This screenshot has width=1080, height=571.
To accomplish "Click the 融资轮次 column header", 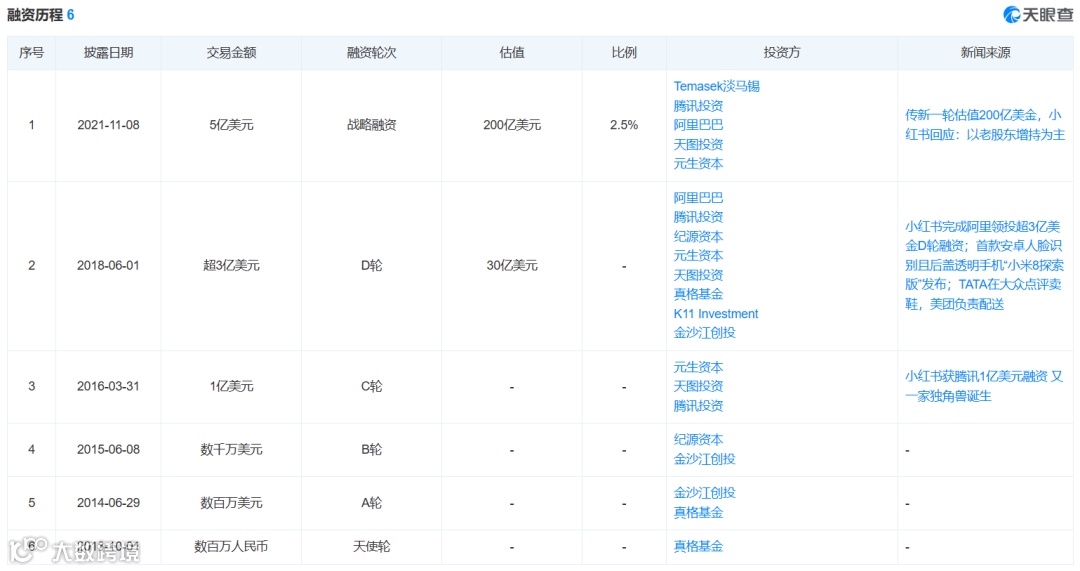I will [371, 52].
